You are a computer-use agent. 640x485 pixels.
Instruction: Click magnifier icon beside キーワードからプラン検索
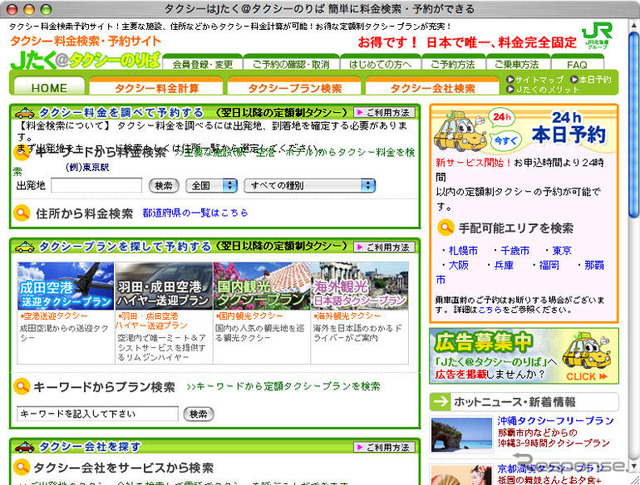point(22,386)
